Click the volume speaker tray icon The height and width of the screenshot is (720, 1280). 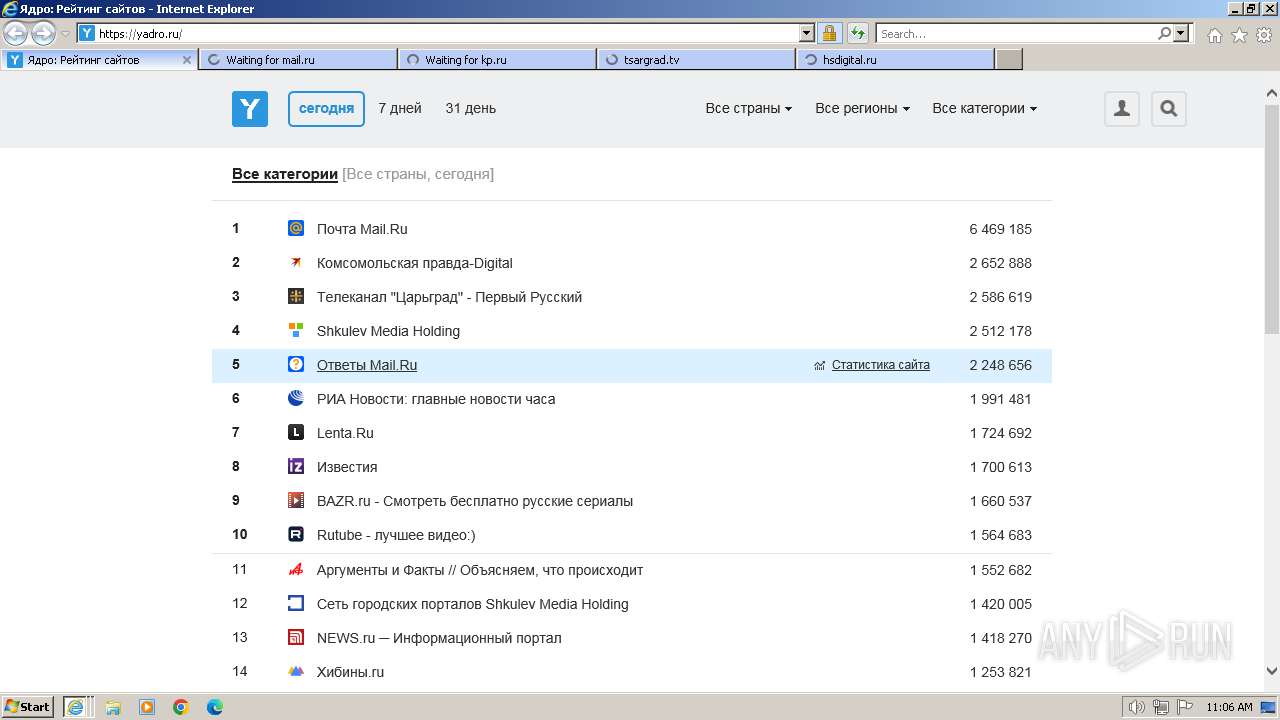[x=1137, y=707]
